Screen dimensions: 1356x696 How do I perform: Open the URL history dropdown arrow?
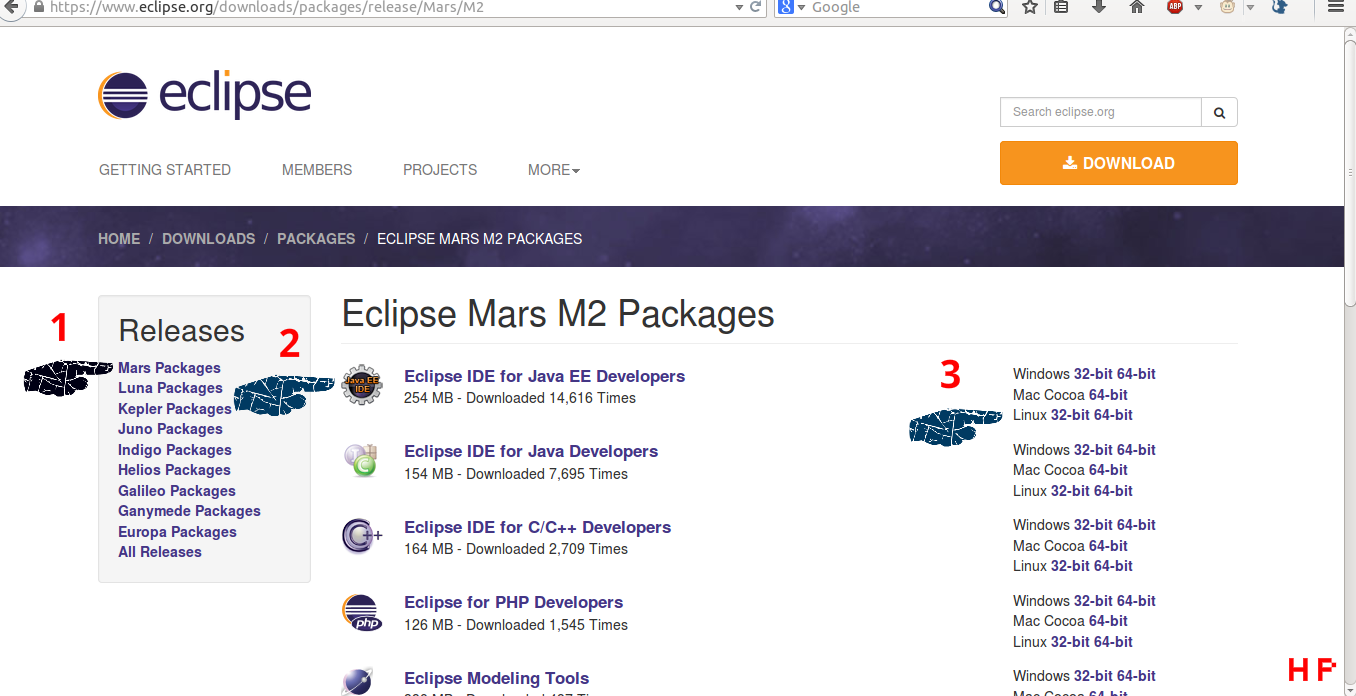point(739,7)
